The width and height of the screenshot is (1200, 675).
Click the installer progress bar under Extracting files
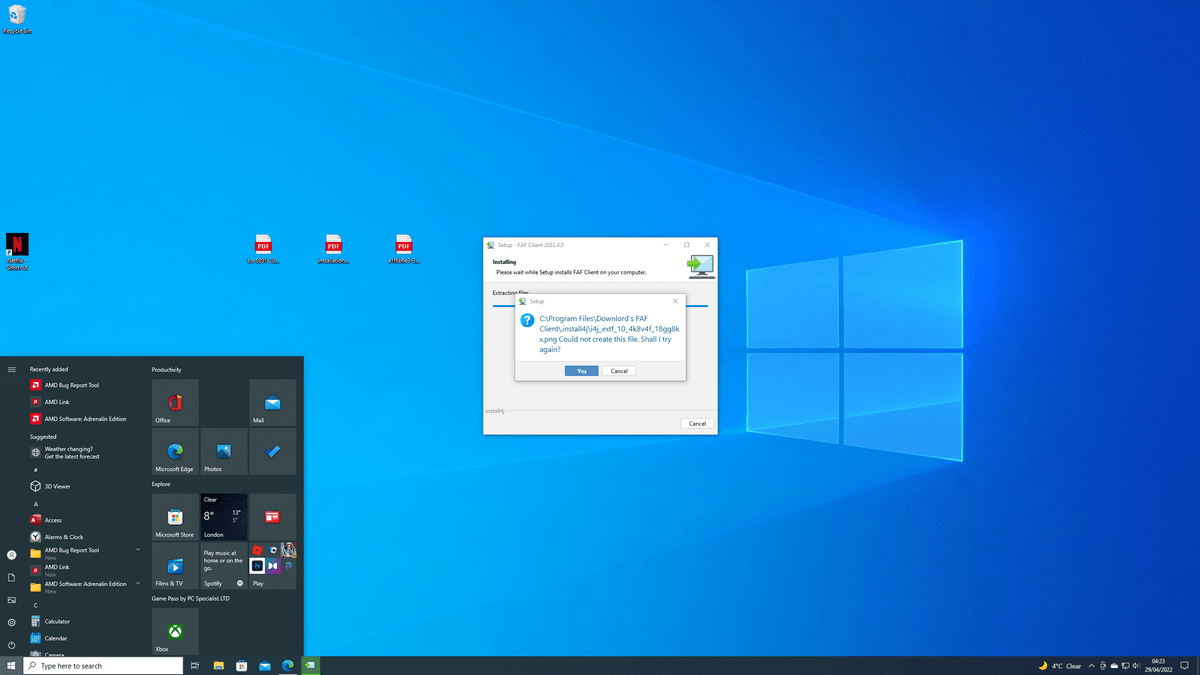(x=600, y=305)
